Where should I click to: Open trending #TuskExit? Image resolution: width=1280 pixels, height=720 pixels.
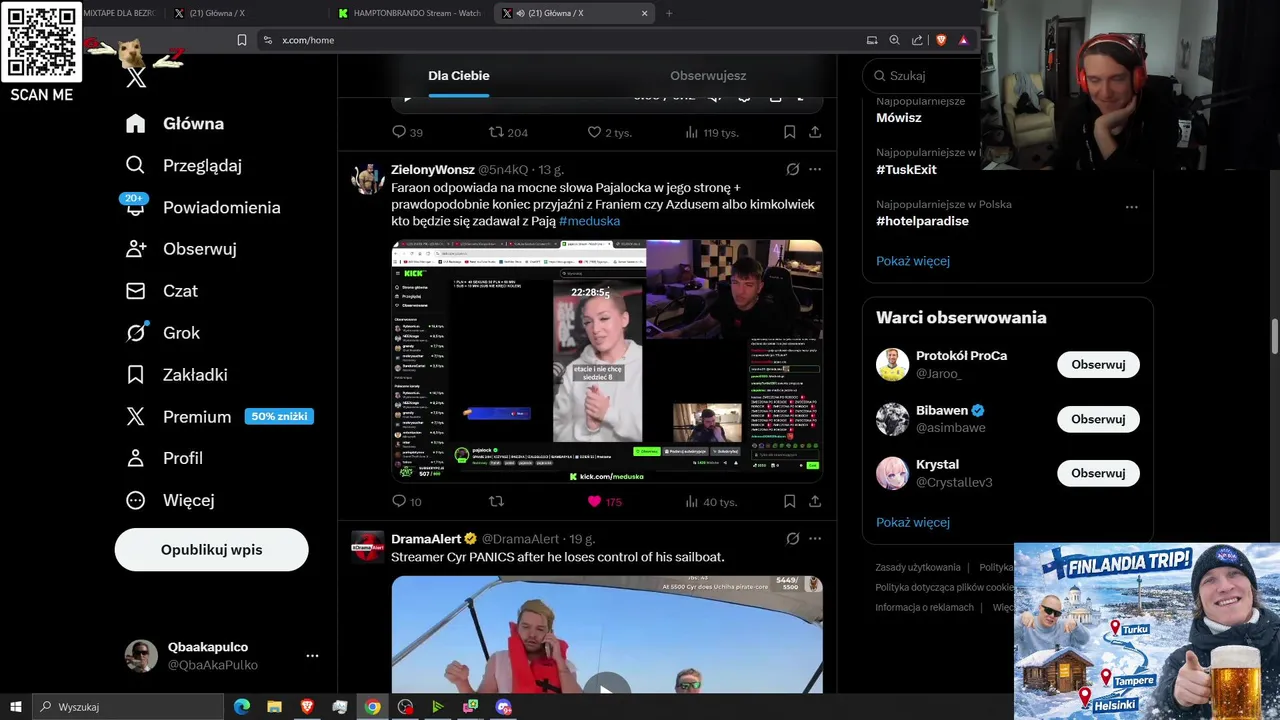(906, 170)
